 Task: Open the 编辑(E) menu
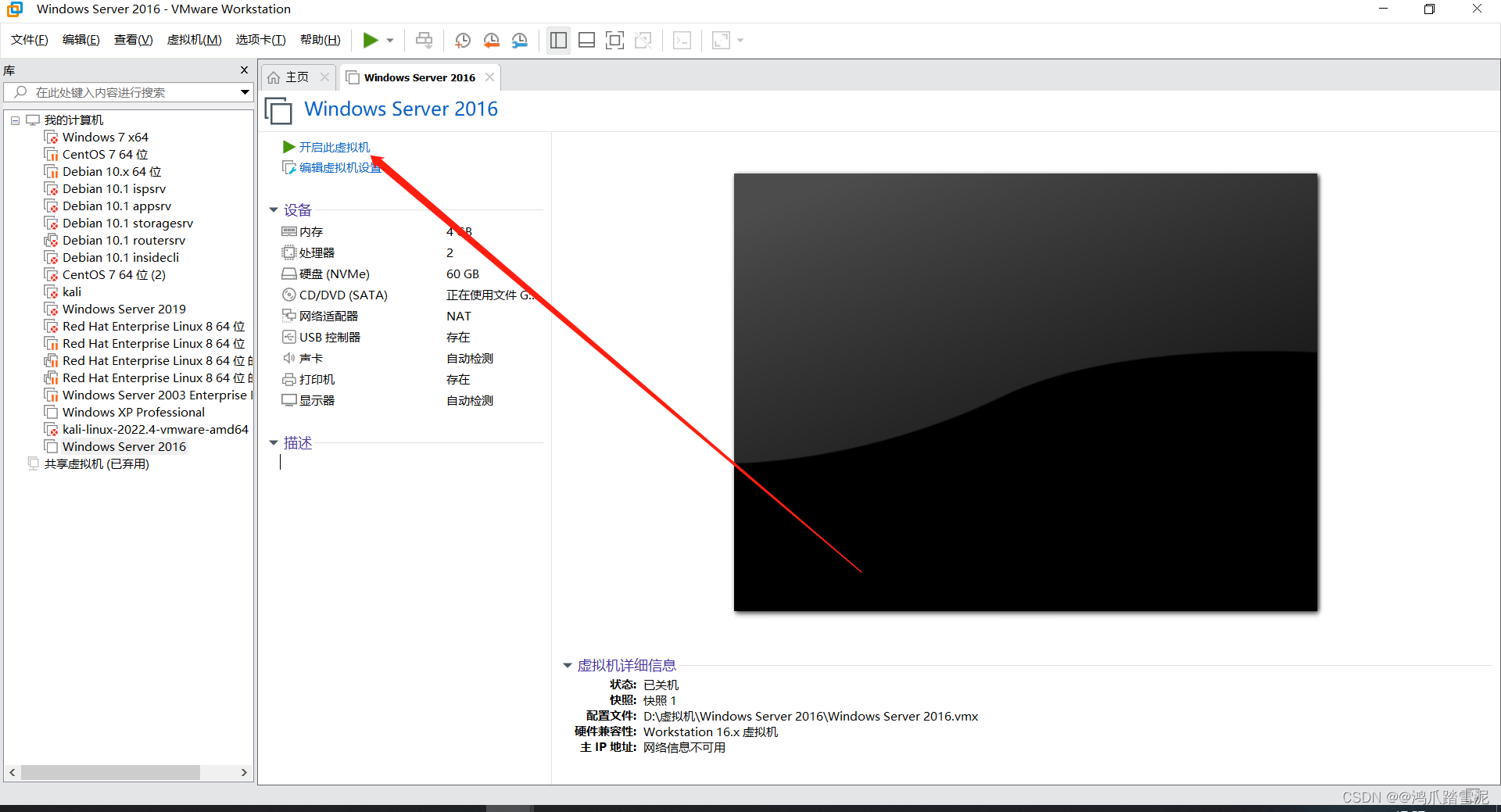pos(81,40)
